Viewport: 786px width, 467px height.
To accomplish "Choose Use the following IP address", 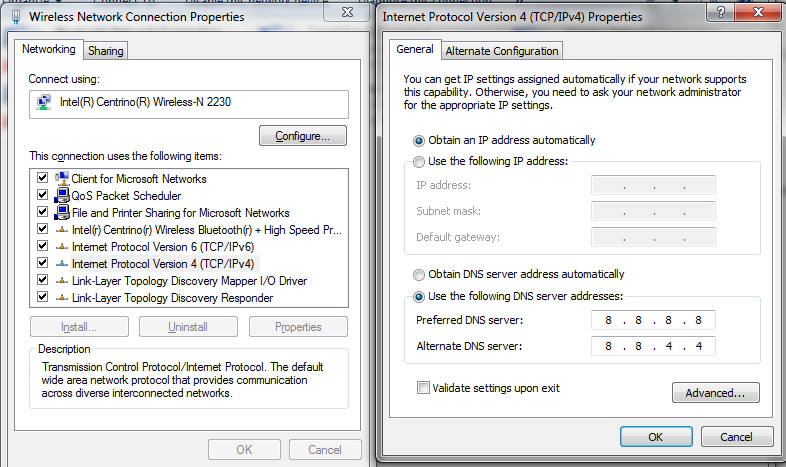I will tap(419, 161).
